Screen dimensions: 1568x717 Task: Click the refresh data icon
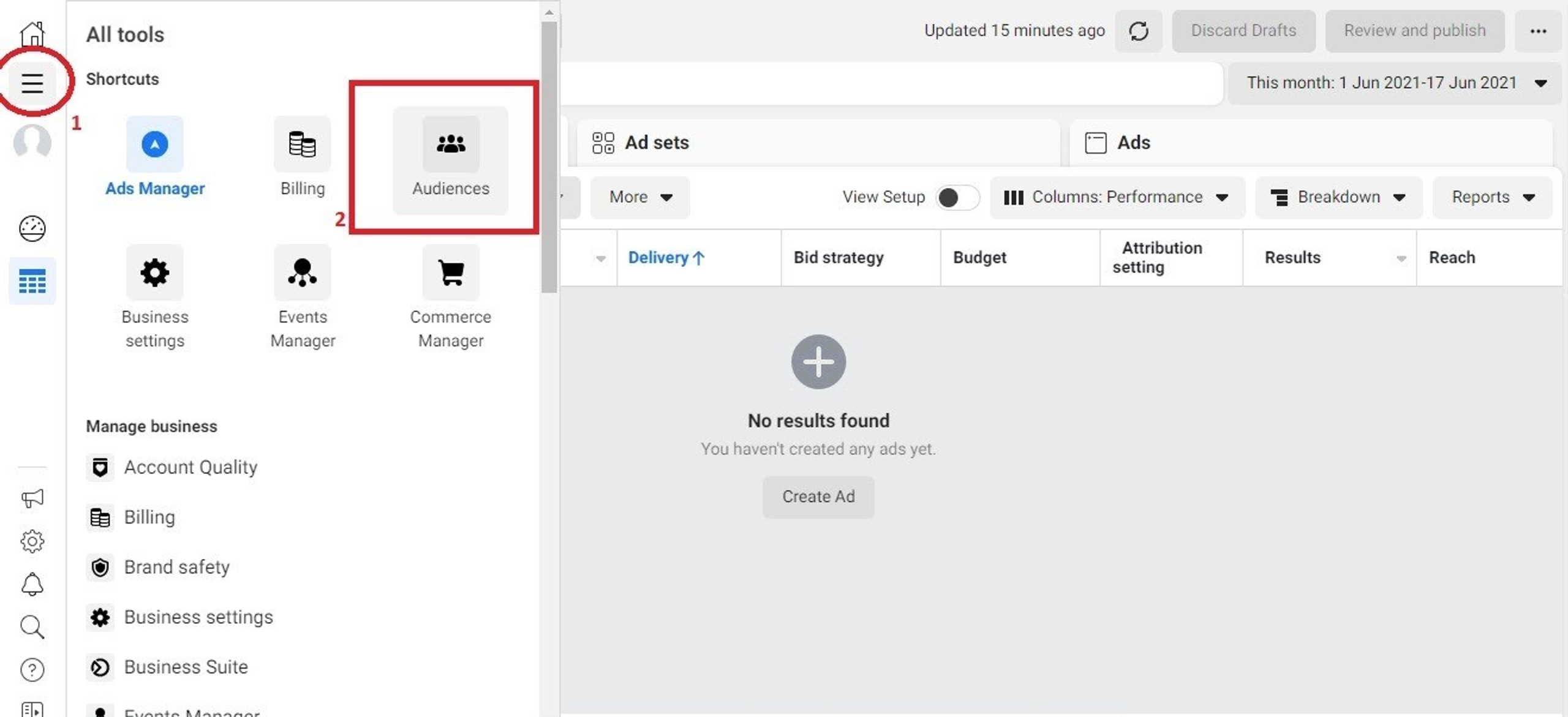pyautogui.click(x=1138, y=31)
